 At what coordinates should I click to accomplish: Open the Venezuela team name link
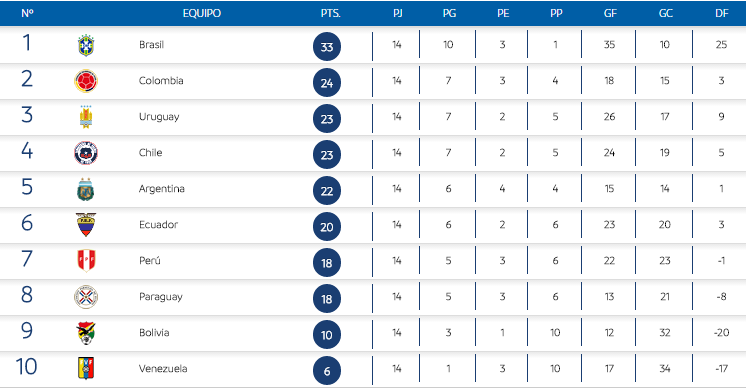click(x=163, y=369)
